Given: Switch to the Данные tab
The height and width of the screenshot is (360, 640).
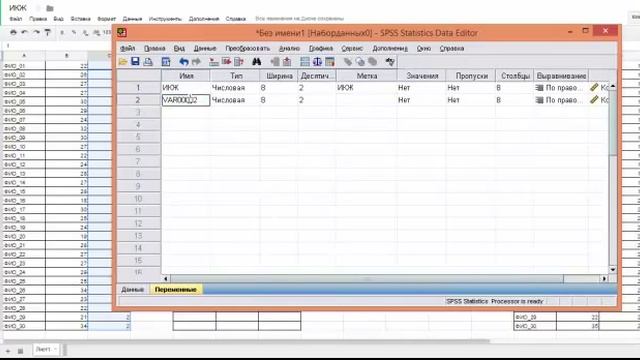Looking at the screenshot, I should pyautogui.click(x=133, y=289).
